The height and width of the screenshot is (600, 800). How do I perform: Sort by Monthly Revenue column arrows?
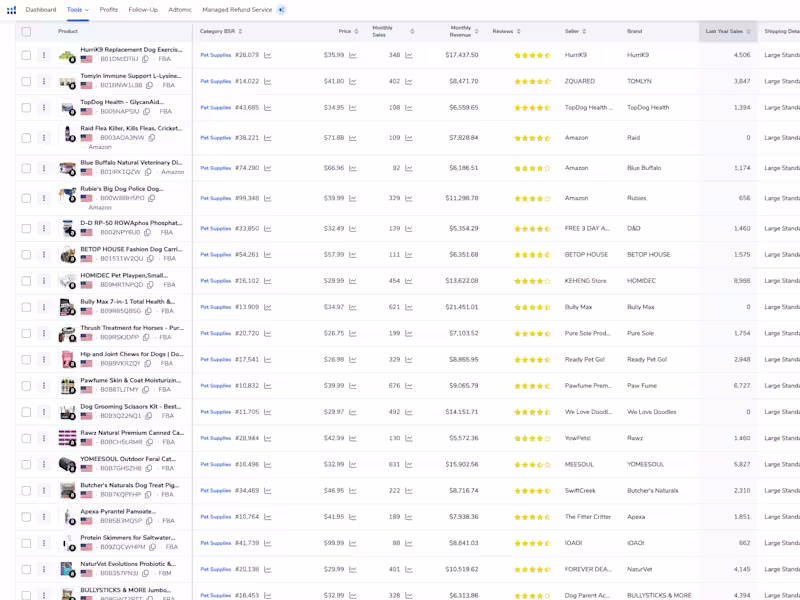click(x=477, y=32)
